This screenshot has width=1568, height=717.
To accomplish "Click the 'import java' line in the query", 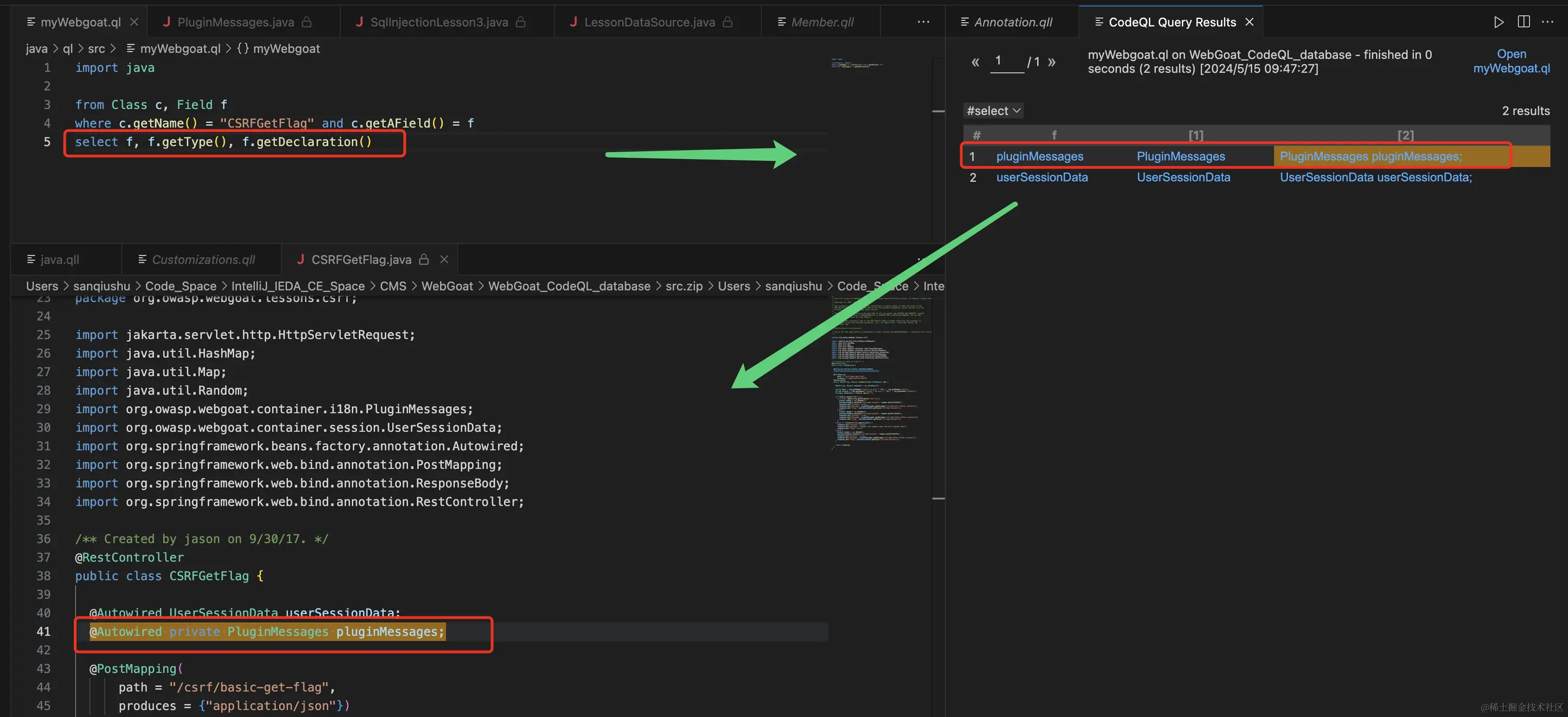I will (x=115, y=67).
